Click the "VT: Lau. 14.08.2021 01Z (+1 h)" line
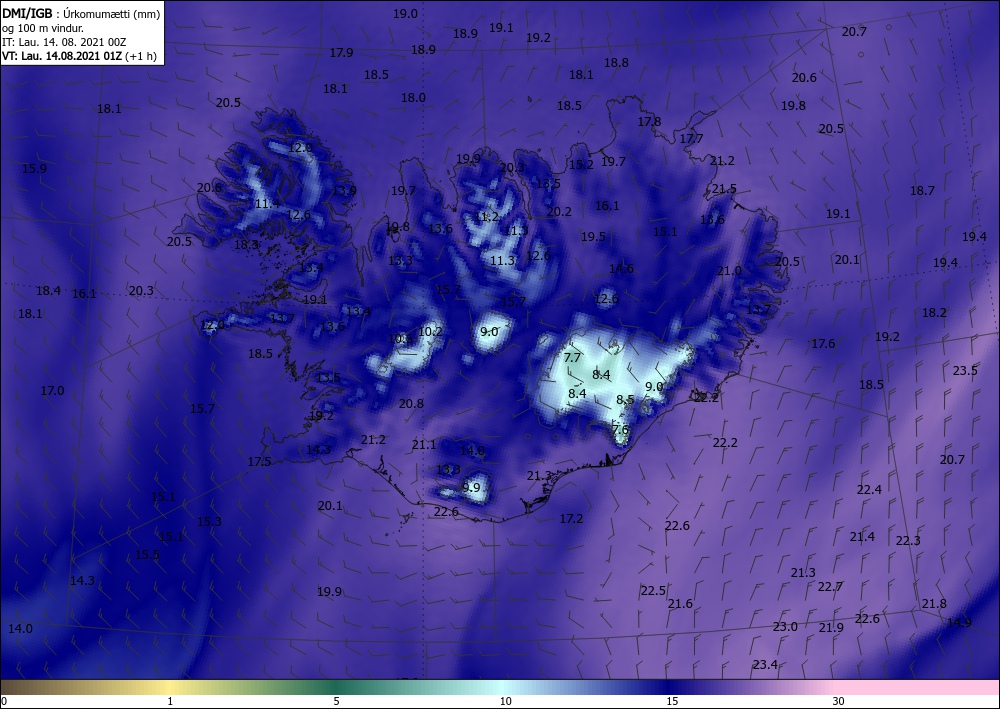The image size is (1000, 709). 79,56
